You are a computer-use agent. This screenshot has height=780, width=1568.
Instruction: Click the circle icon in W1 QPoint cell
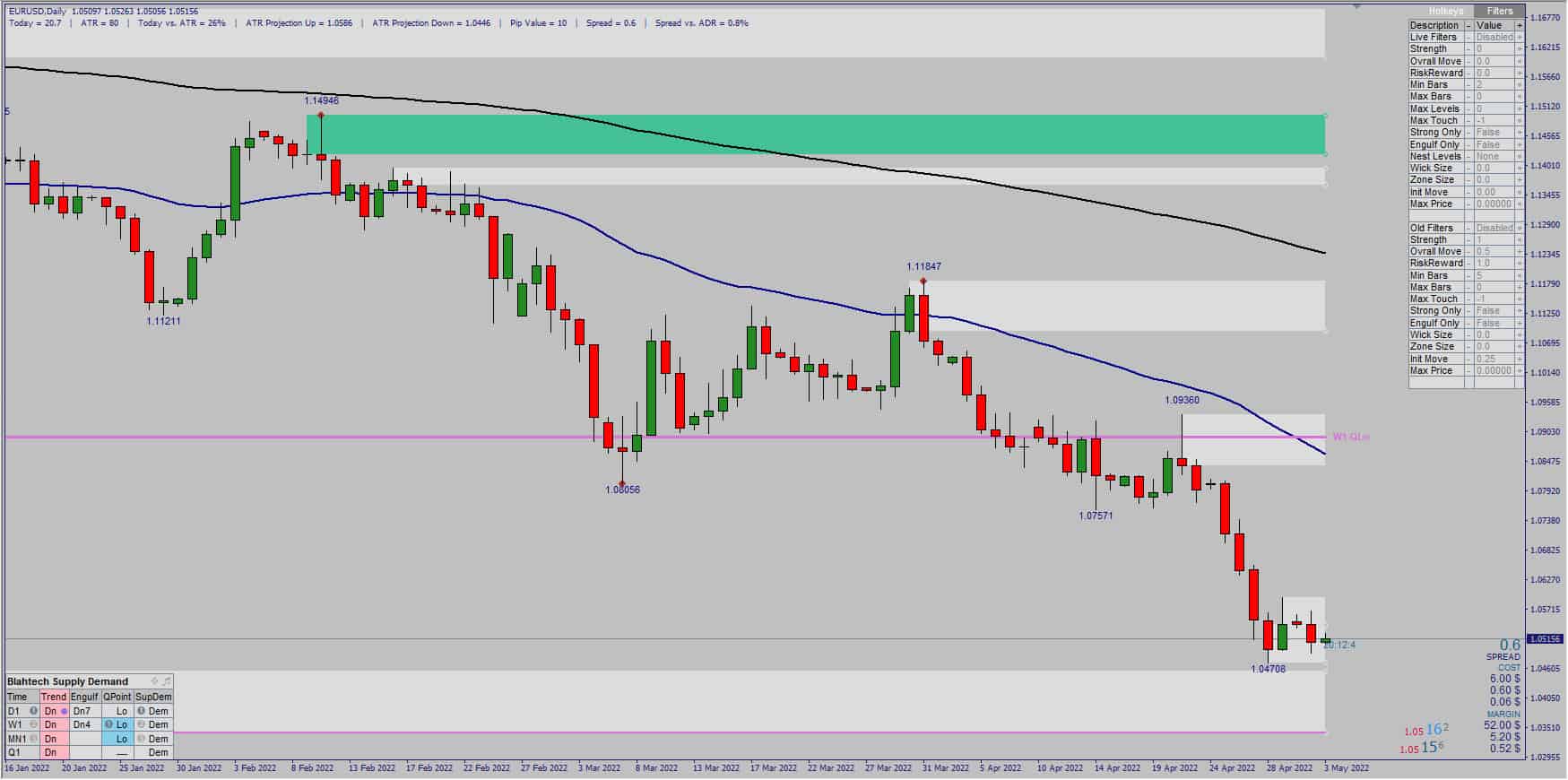108,724
